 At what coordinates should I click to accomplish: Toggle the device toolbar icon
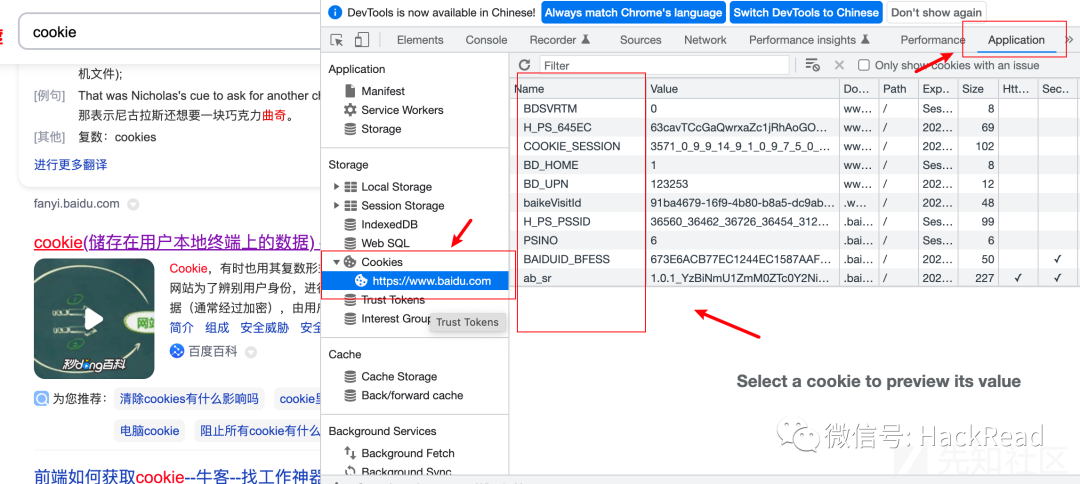point(362,40)
